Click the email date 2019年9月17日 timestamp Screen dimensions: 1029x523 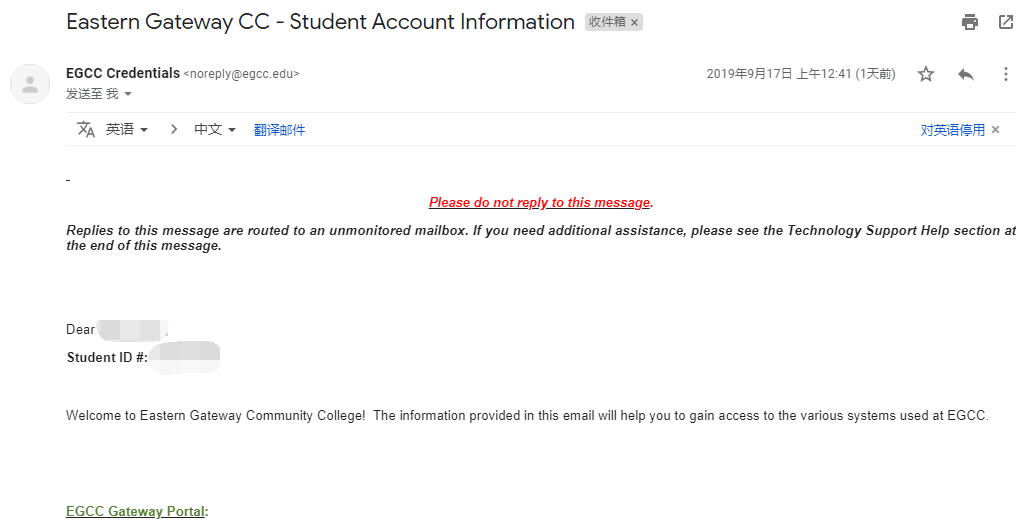(801, 74)
